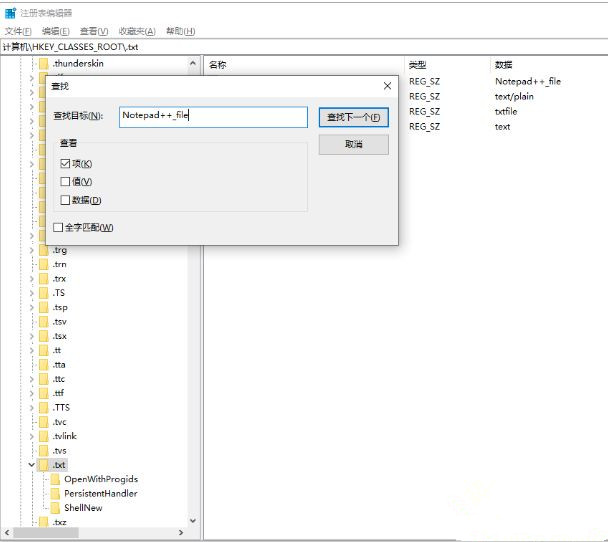This screenshot has width=608, height=542.
Task: Select the text data value row
Action: click(x=503, y=127)
